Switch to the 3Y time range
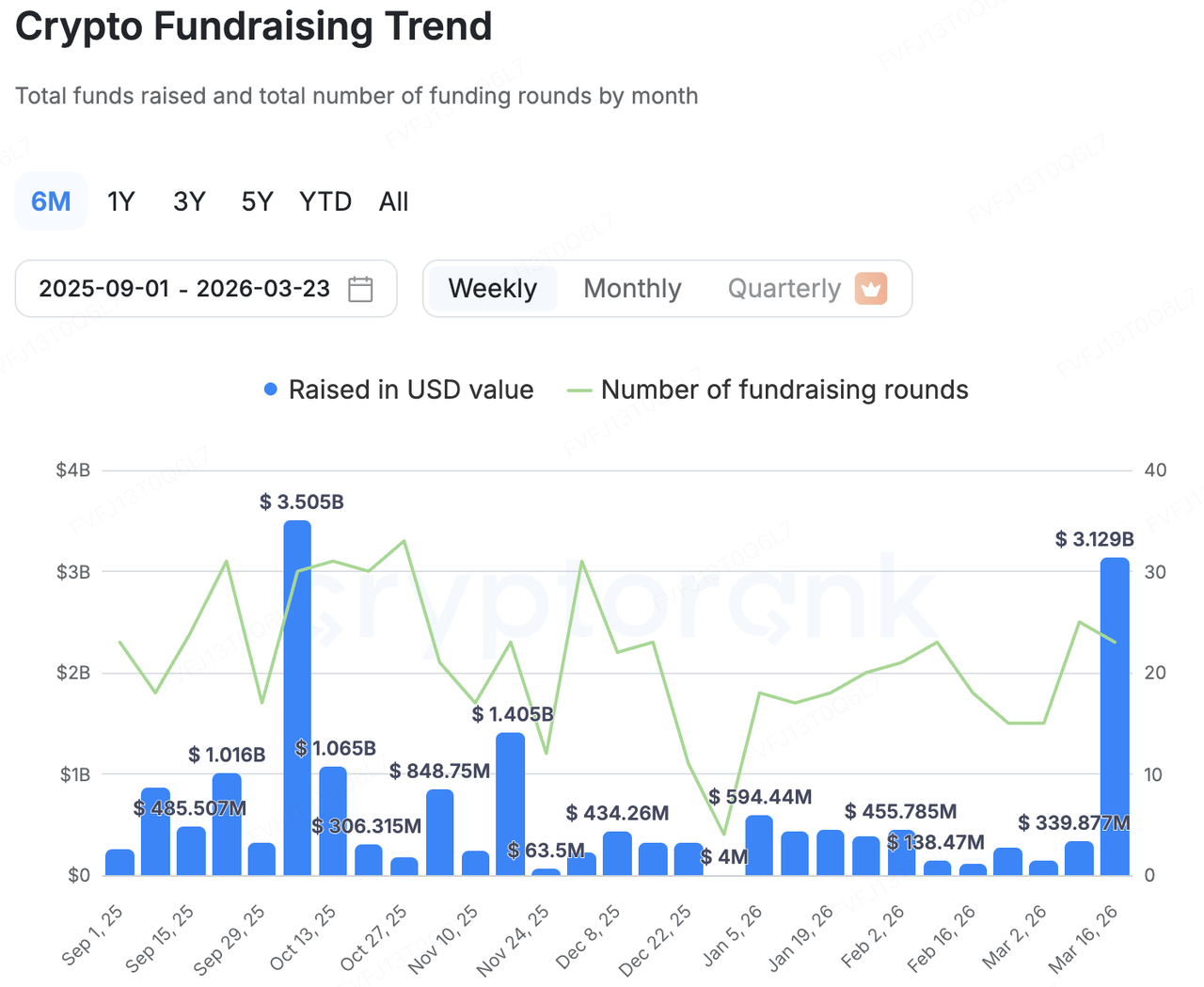The width and height of the screenshot is (1204, 987). (x=189, y=201)
